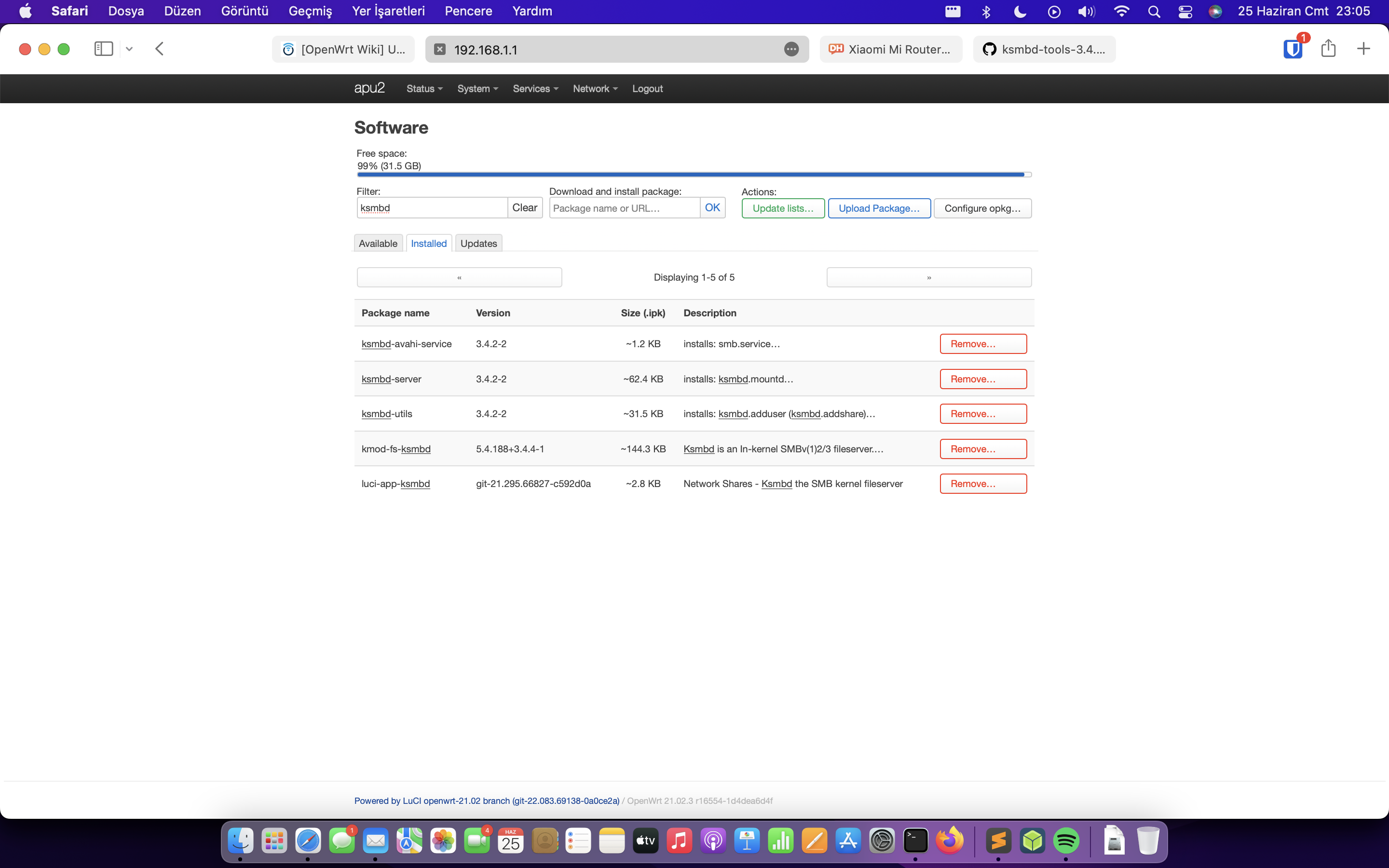
Task: Switch to the OpenWrt Wiki tab
Action: pyautogui.click(x=343, y=49)
